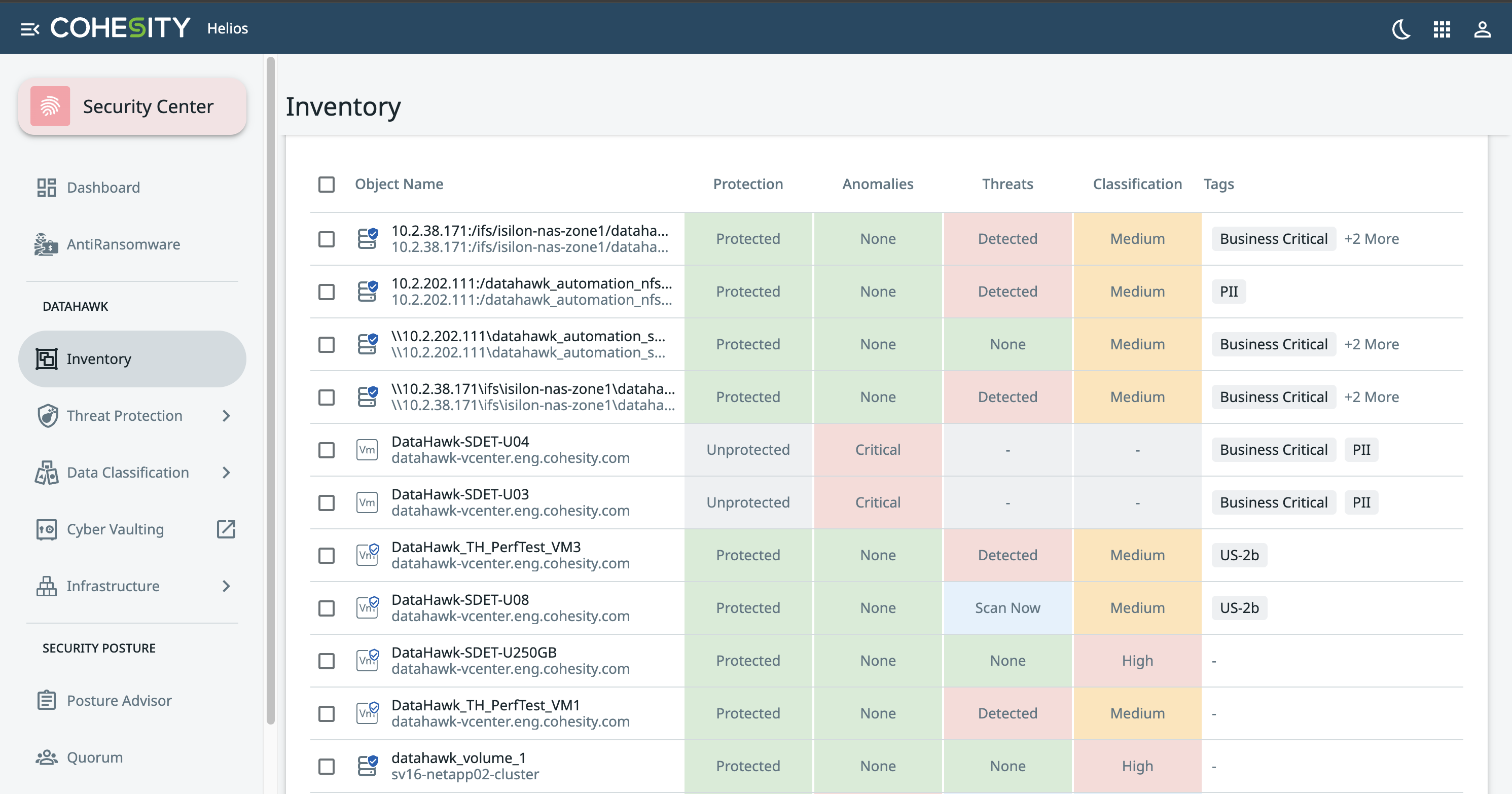Expand Data Classification submenu chevron

tap(226, 473)
